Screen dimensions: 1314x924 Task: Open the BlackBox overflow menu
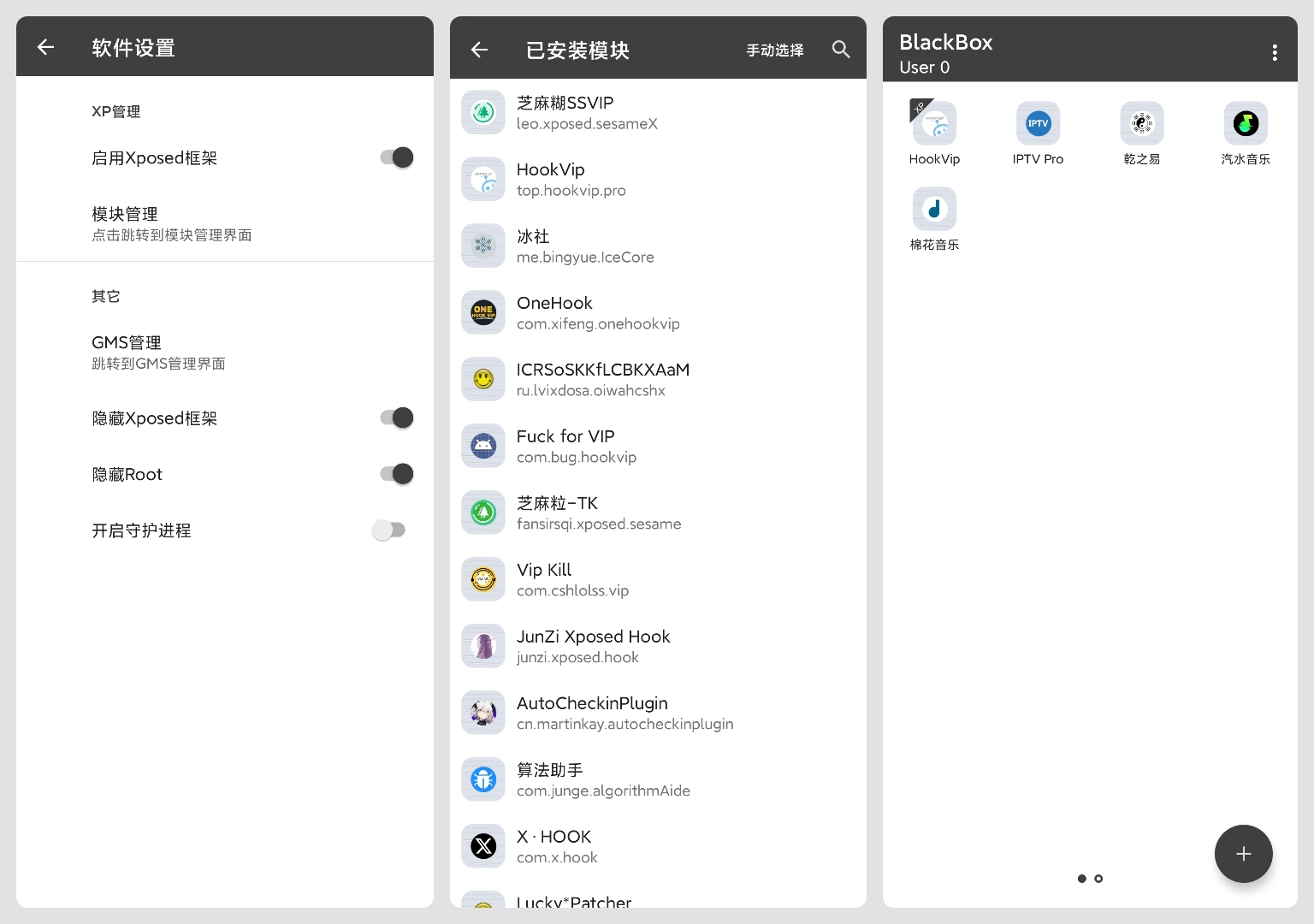(x=1275, y=52)
